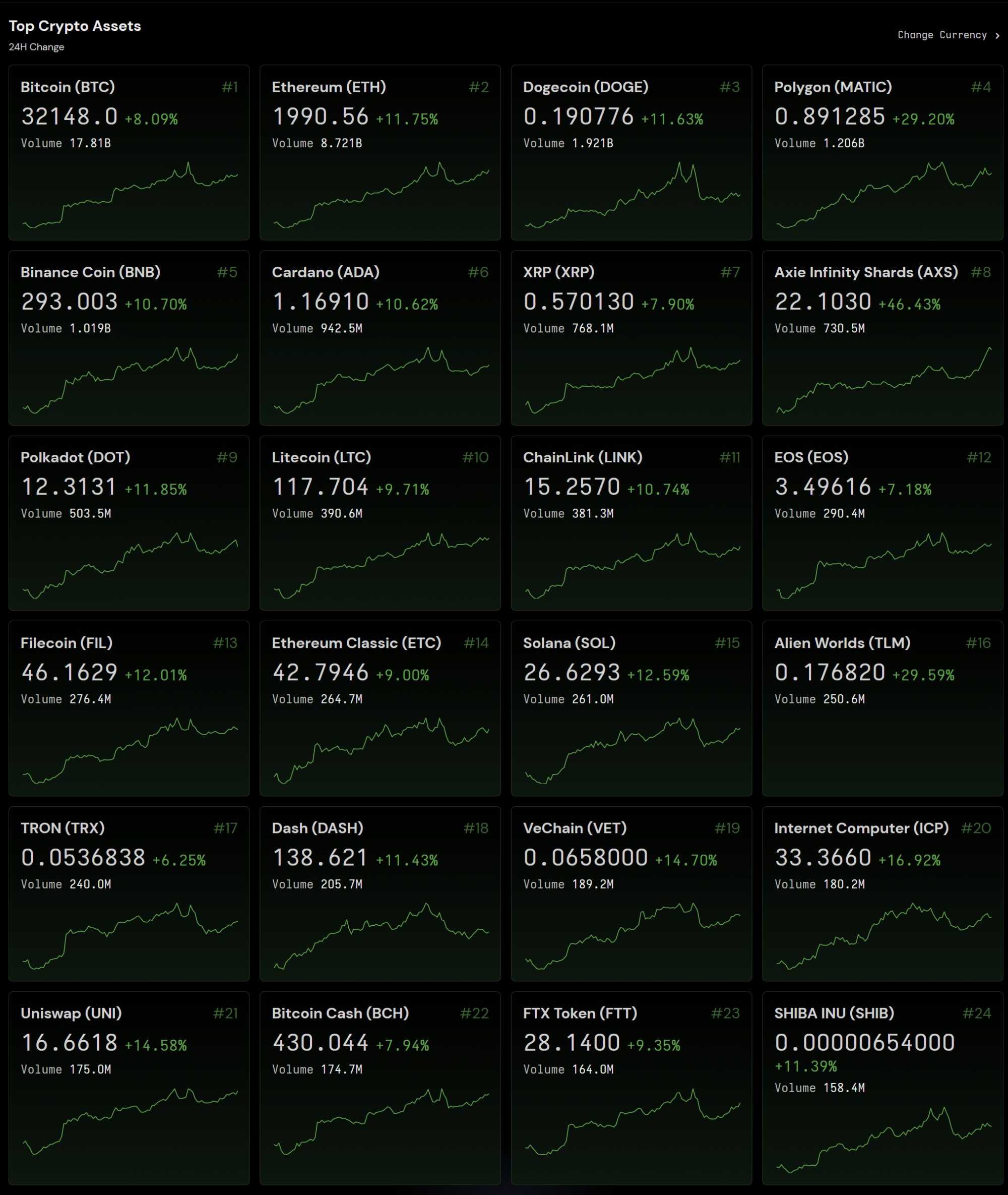Open SHIBA INU (SHIB) asset card
The width and height of the screenshot is (1008, 1195).
[x=883, y=1087]
